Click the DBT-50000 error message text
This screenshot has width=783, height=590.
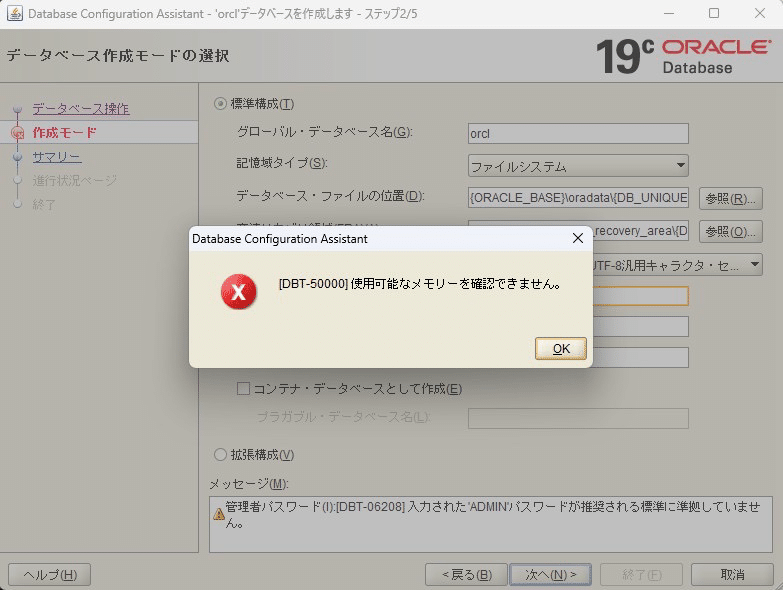pyautogui.click(x=419, y=284)
